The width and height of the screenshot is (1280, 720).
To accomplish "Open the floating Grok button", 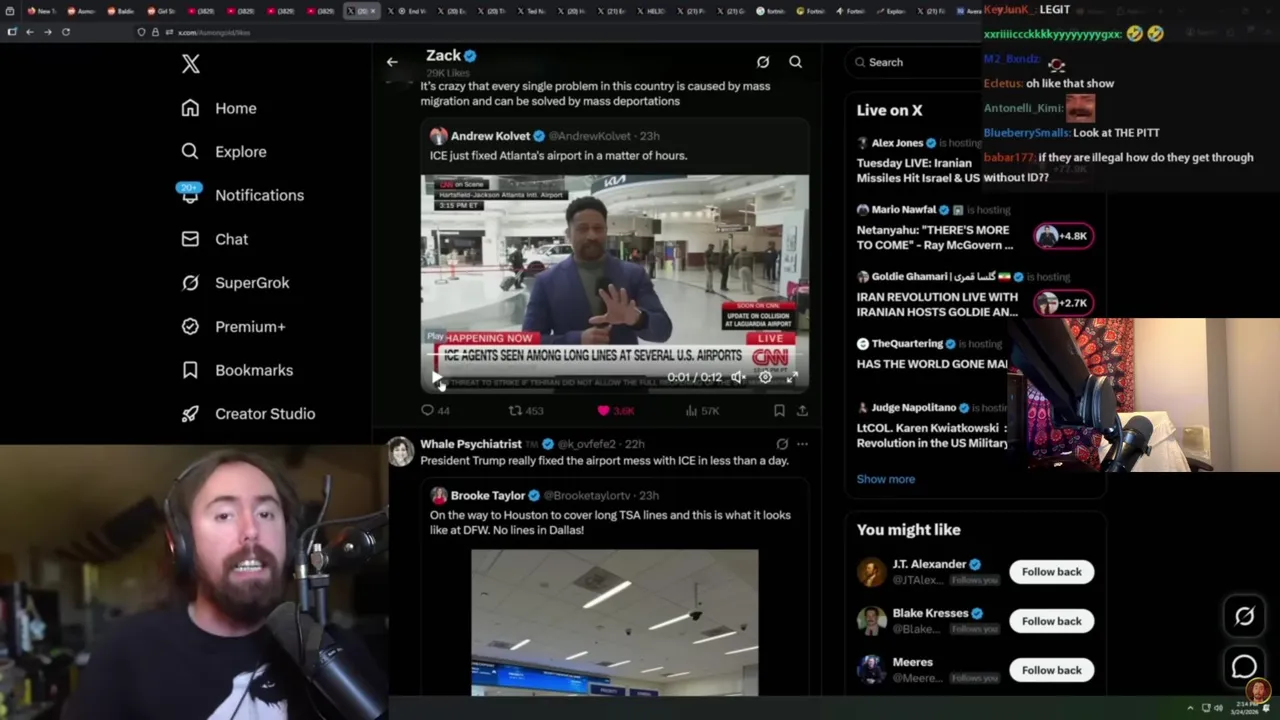I will (x=1244, y=616).
